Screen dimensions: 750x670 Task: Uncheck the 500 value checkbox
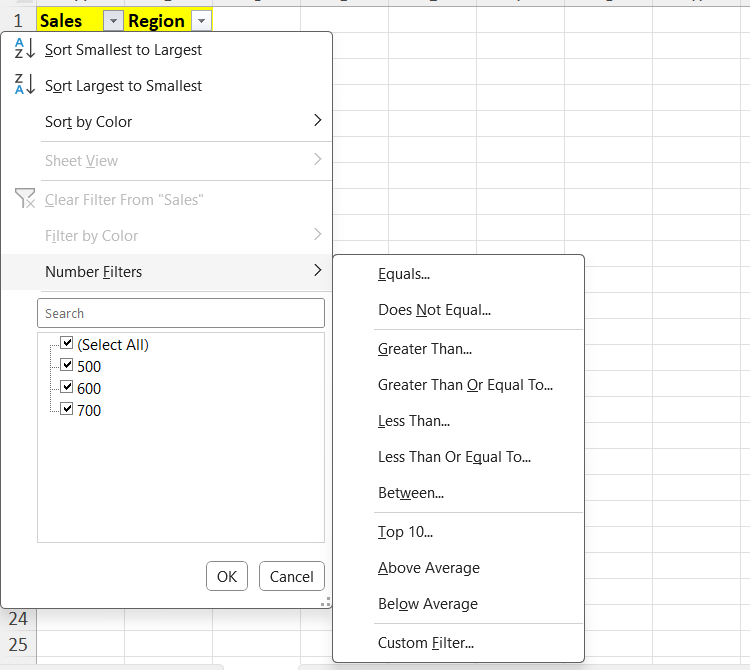pos(67,364)
